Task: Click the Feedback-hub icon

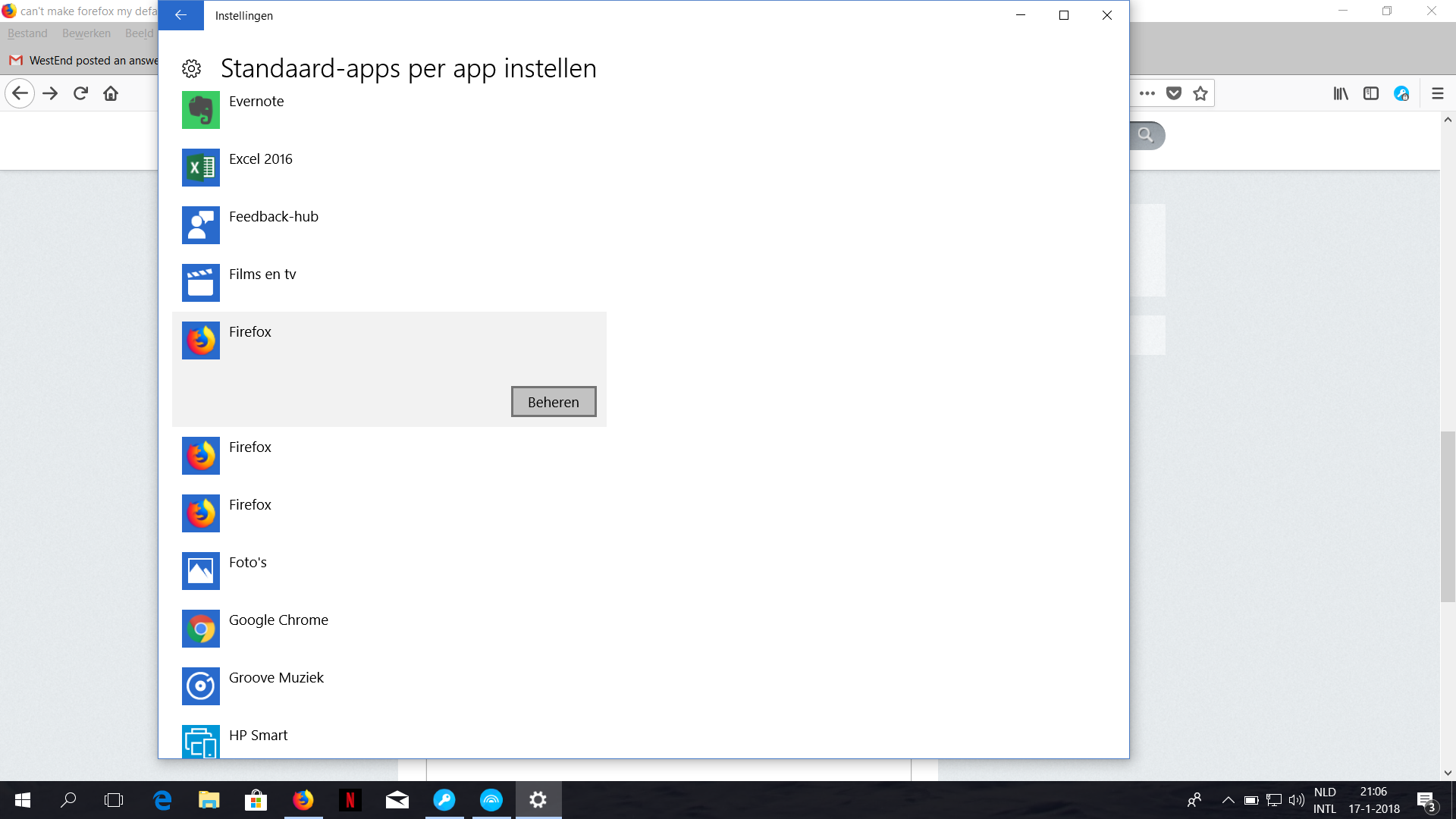Action: coord(200,225)
